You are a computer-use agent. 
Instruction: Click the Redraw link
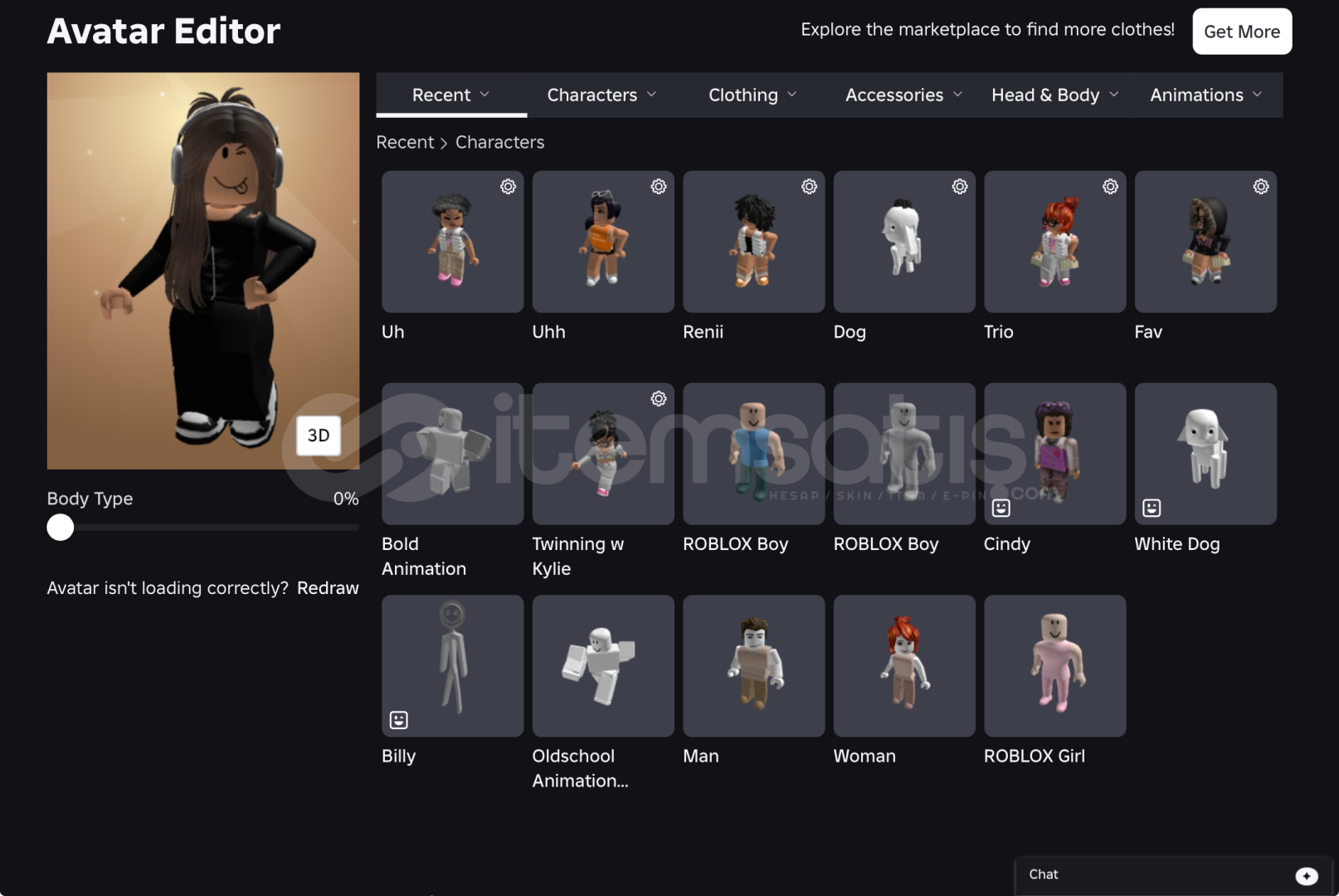click(328, 588)
